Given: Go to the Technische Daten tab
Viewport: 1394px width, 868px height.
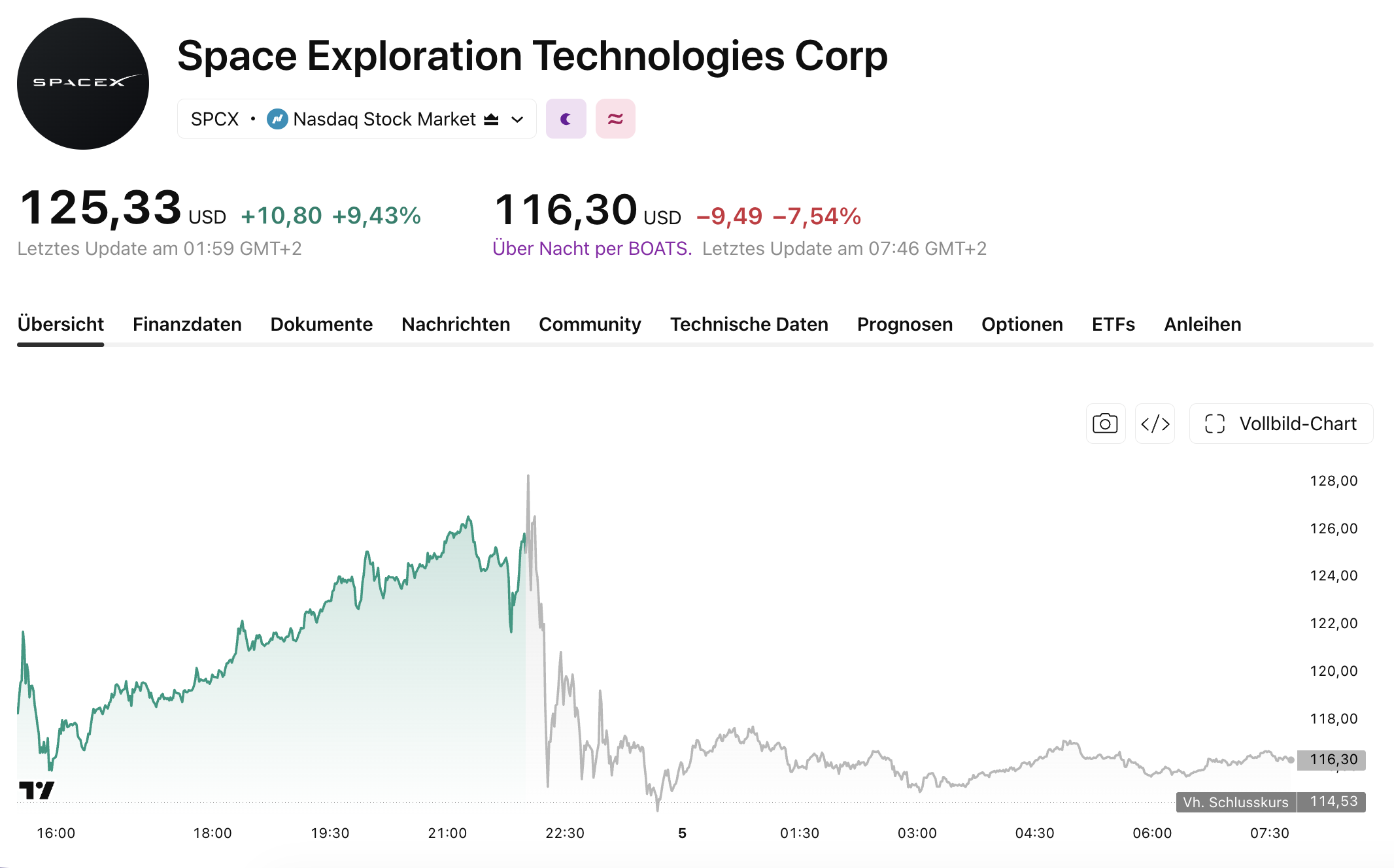Looking at the screenshot, I should (749, 324).
